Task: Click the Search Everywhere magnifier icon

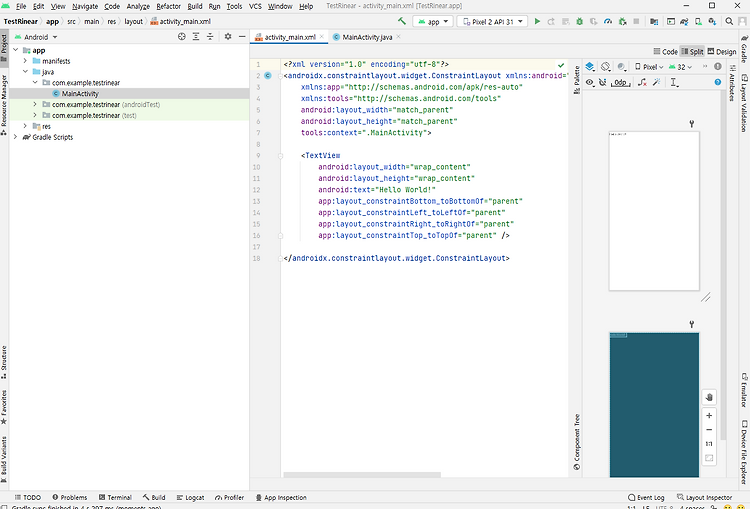Action: [729, 22]
